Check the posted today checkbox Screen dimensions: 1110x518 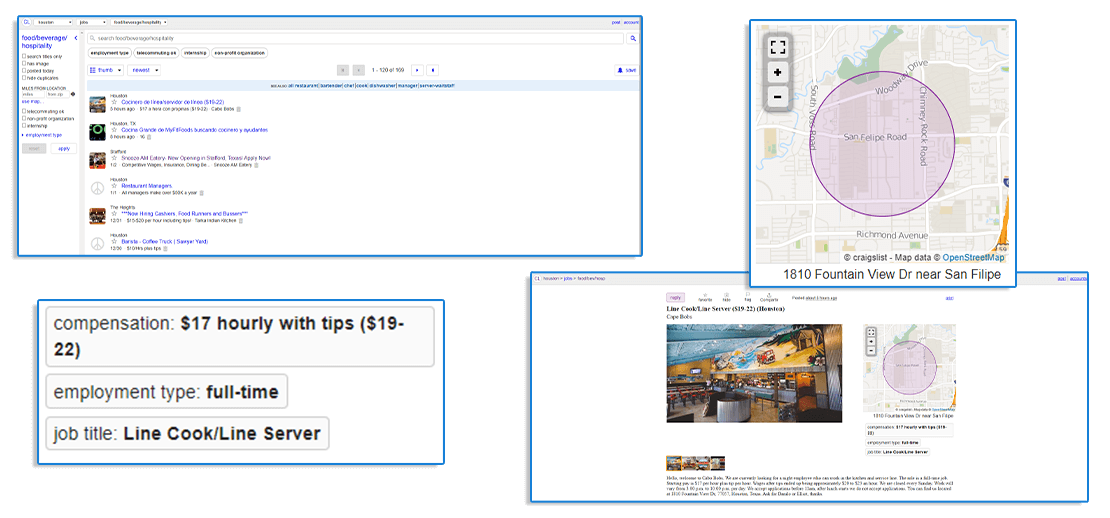point(24,71)
